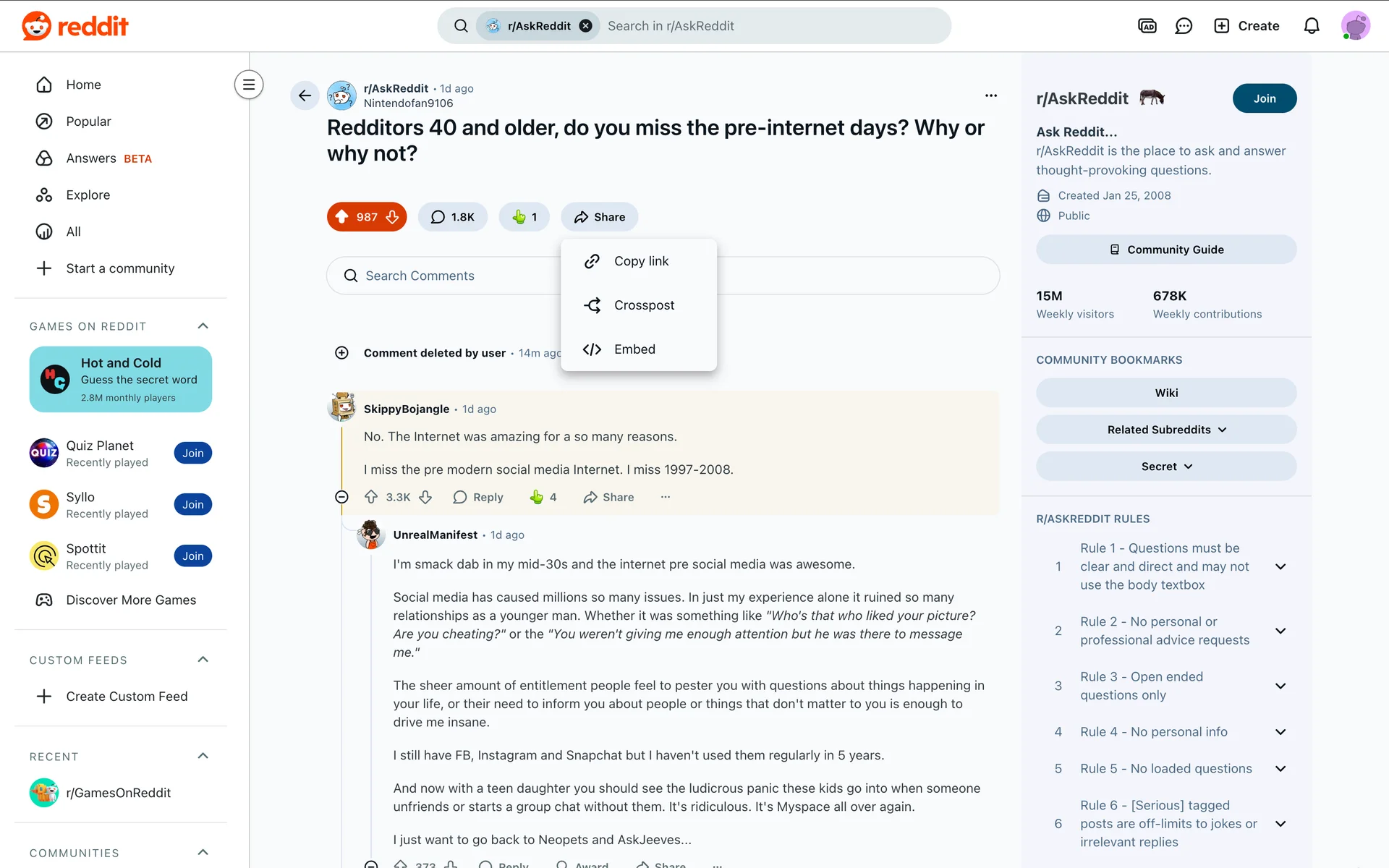
Task: Open the notifications bell
Action: (1312, 26)
